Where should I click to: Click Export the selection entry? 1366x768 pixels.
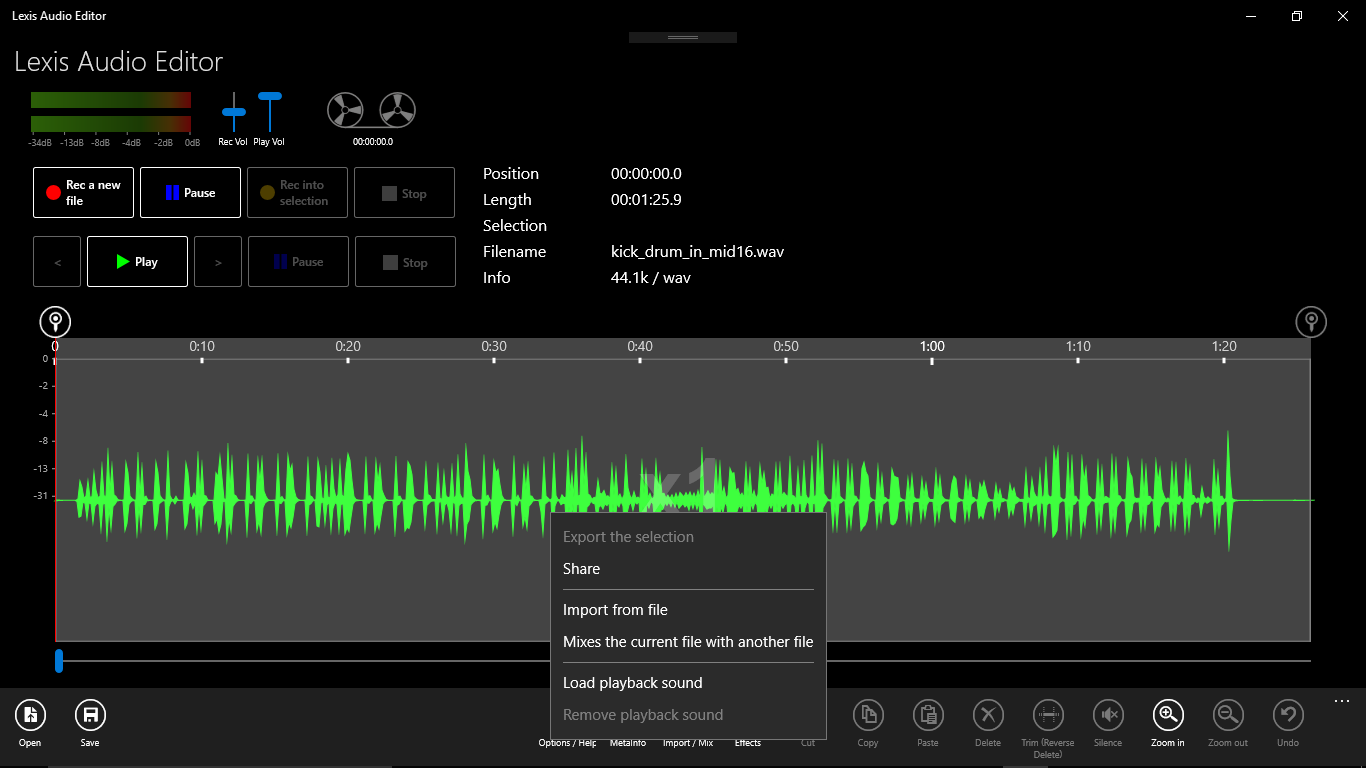pyautogui.click(x=688, y=537)
